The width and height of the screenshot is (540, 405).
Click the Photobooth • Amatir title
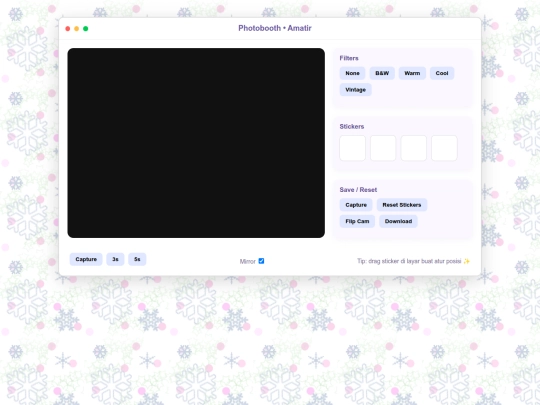click(275, 28)
